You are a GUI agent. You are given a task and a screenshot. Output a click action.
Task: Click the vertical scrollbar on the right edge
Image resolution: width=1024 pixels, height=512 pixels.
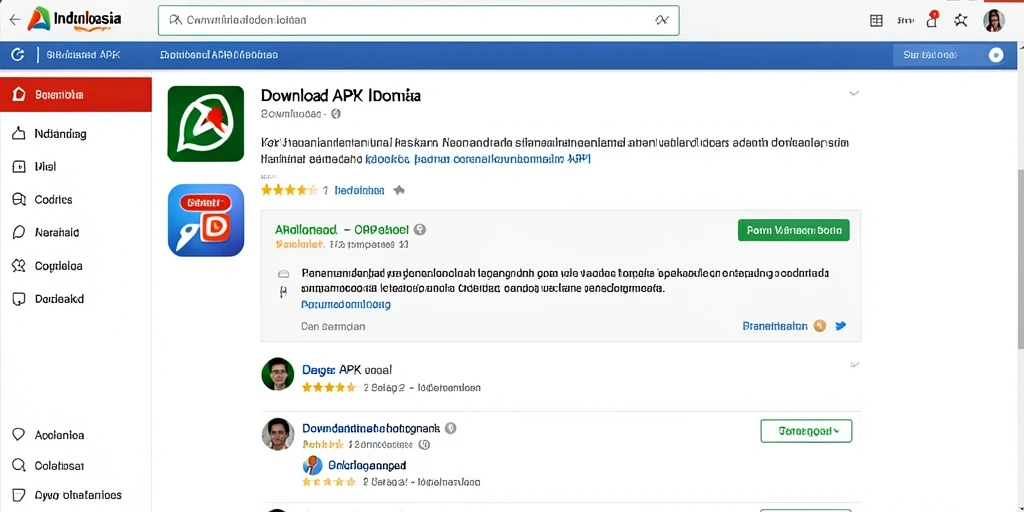(1020, 261)
